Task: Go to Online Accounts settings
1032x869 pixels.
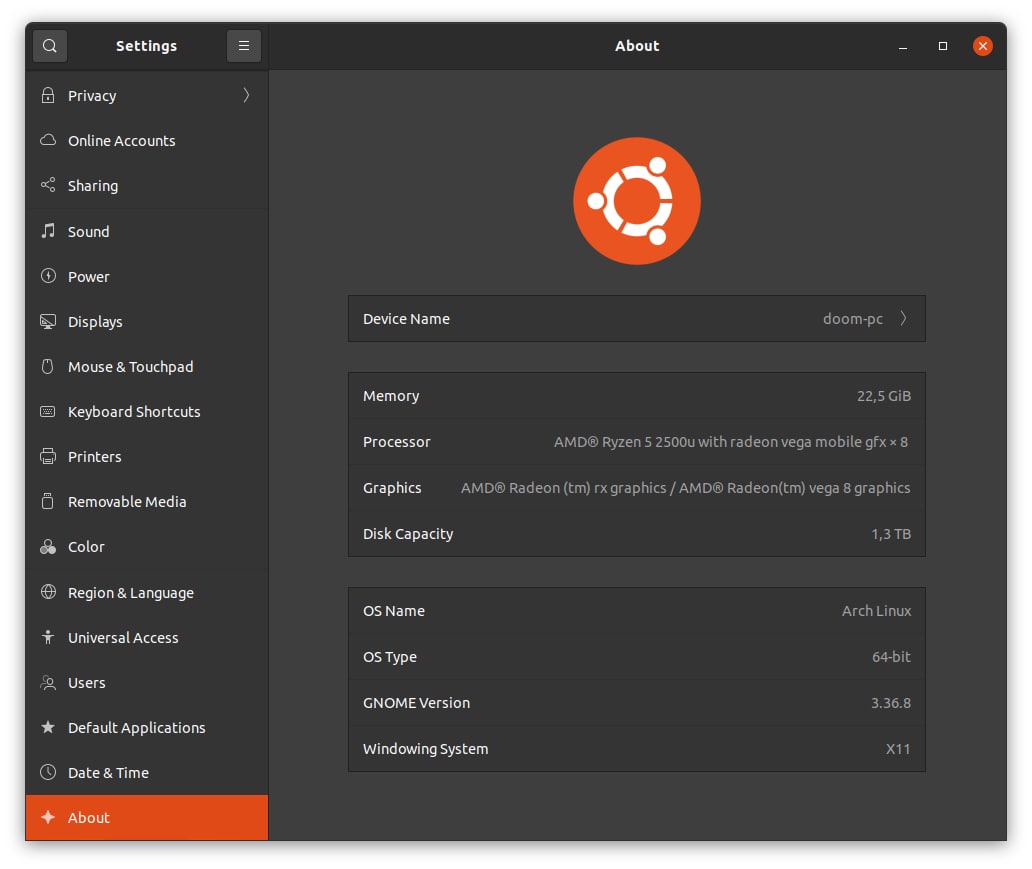Action: pyautogui.click(x=147, y=141)
